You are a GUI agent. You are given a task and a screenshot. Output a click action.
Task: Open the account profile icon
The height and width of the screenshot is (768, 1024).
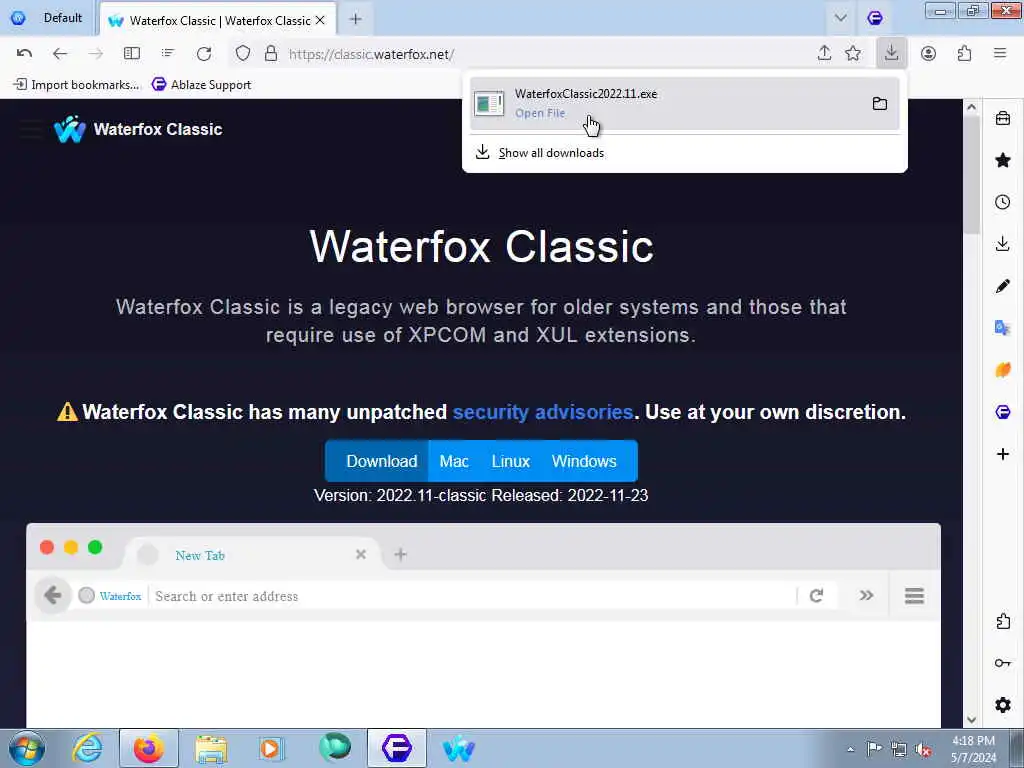(x=928, y=54)
